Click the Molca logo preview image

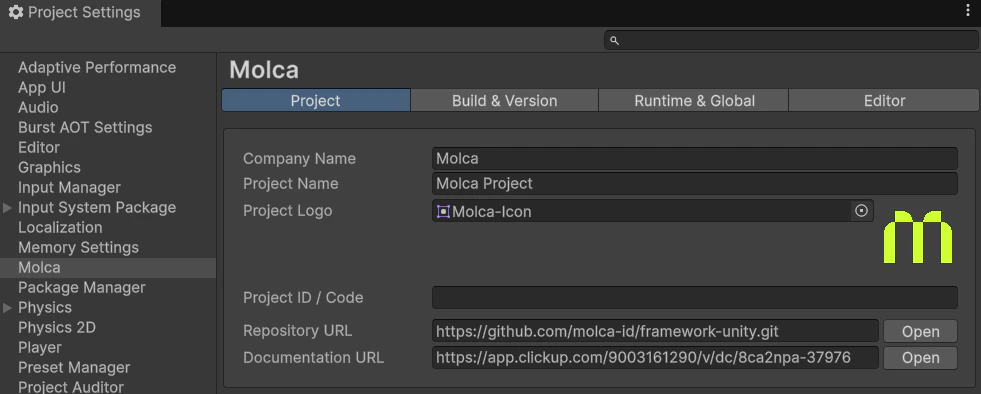918,236
